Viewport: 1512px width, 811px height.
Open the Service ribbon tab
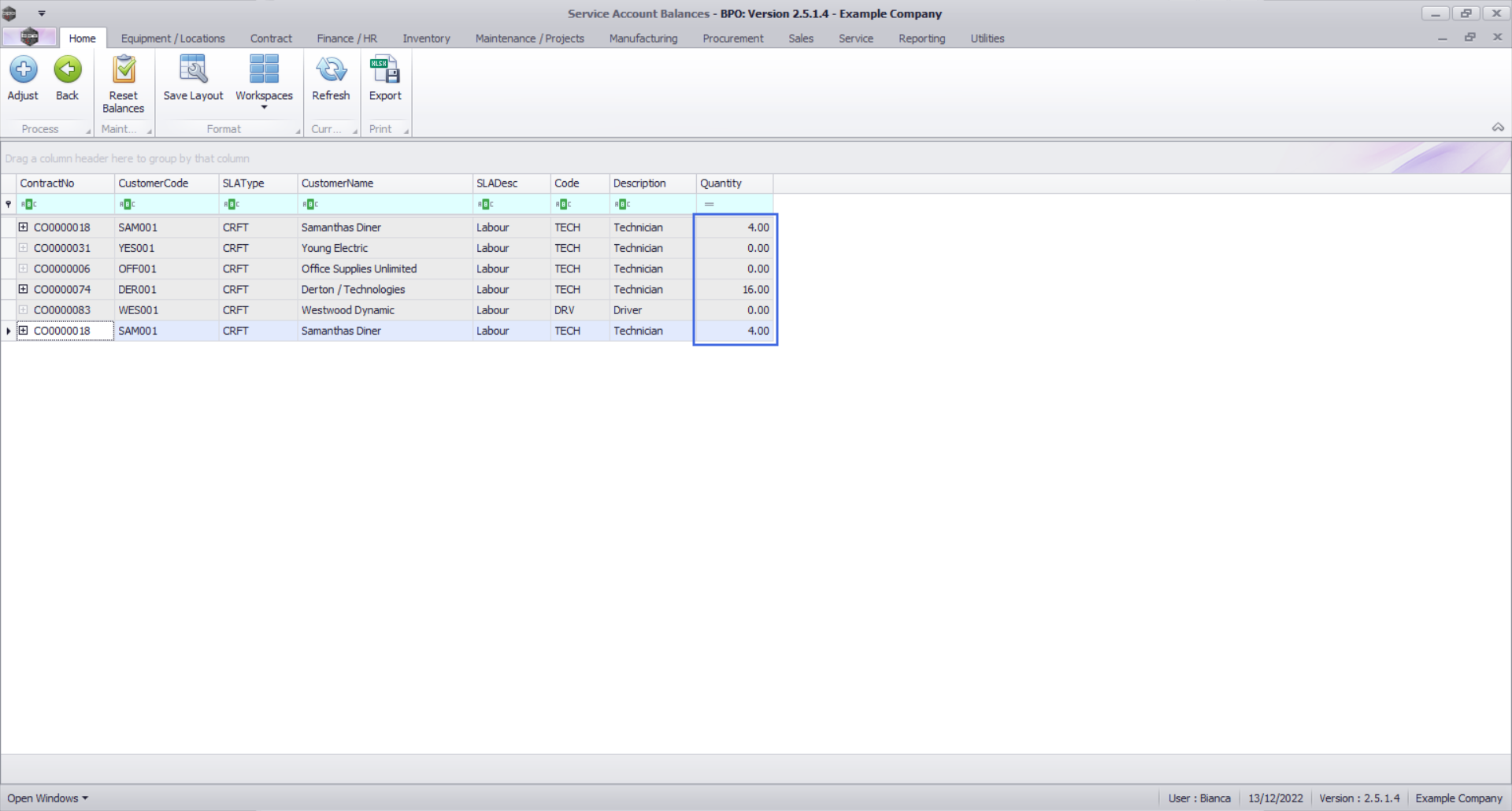coord(856,38)
